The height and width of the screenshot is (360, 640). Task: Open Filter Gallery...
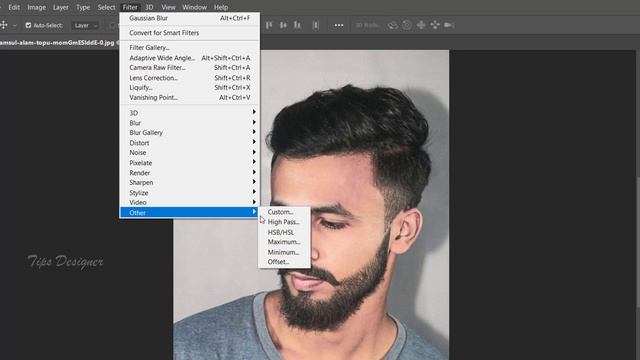(x=189, y=48)
